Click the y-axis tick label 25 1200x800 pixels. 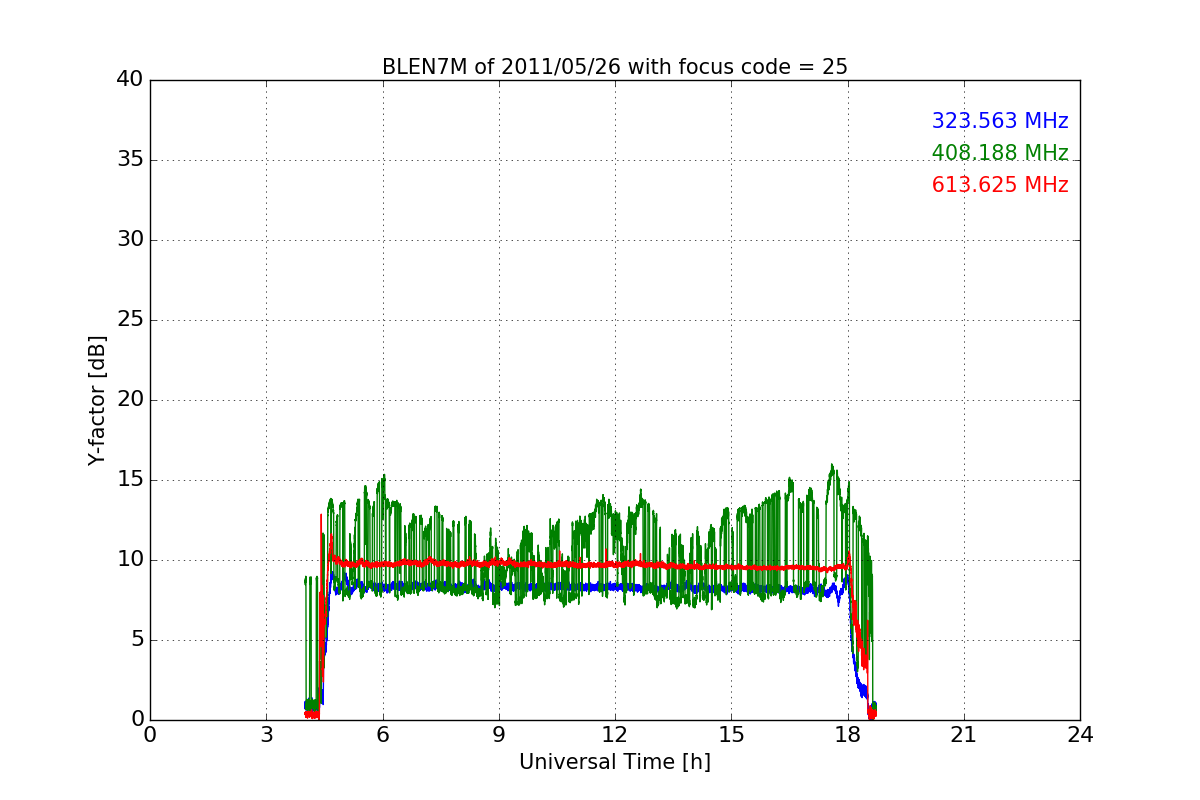130,320
